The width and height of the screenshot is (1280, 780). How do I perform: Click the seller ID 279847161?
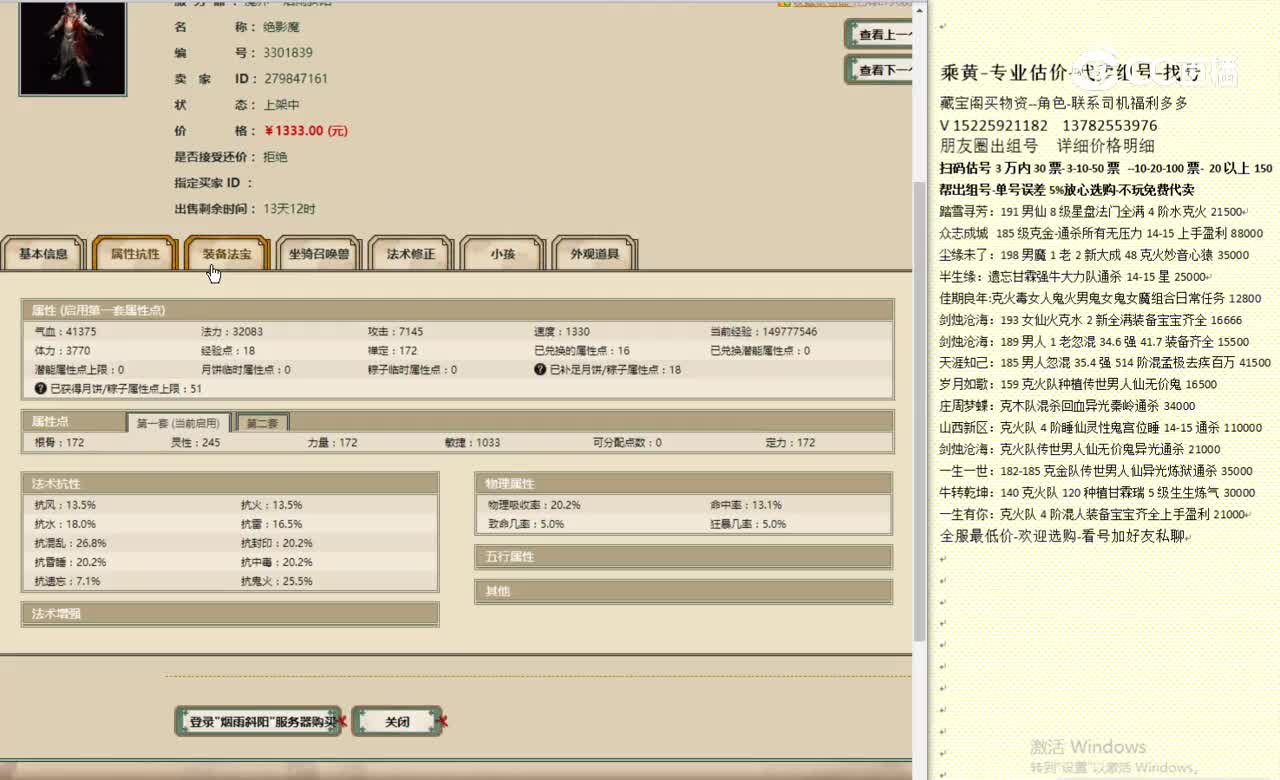tap(295, 78)
